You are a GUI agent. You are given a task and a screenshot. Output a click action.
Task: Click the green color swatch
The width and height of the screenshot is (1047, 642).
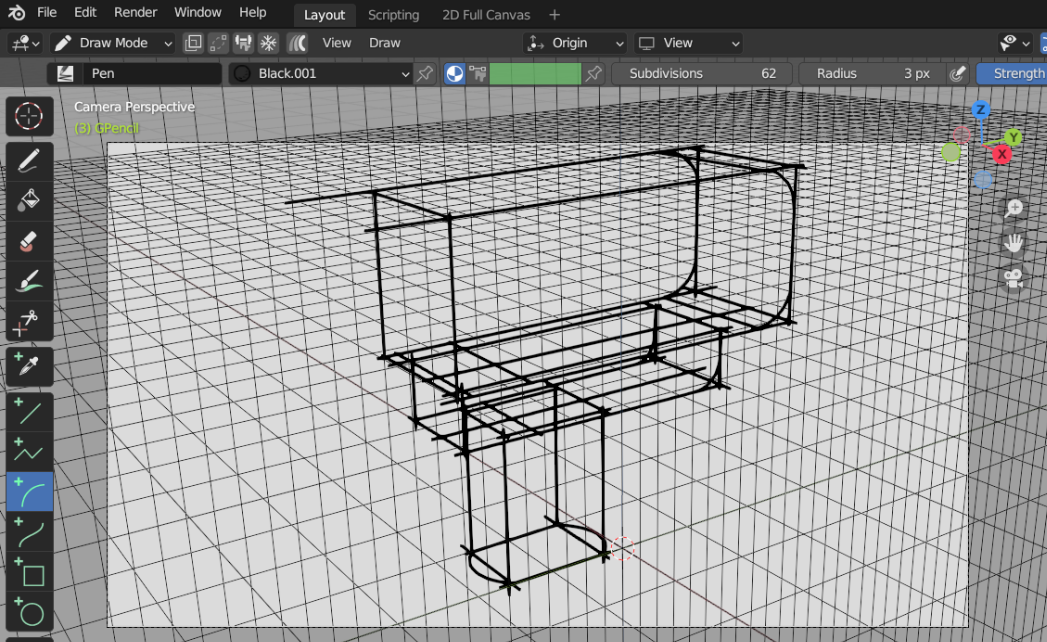535,73
